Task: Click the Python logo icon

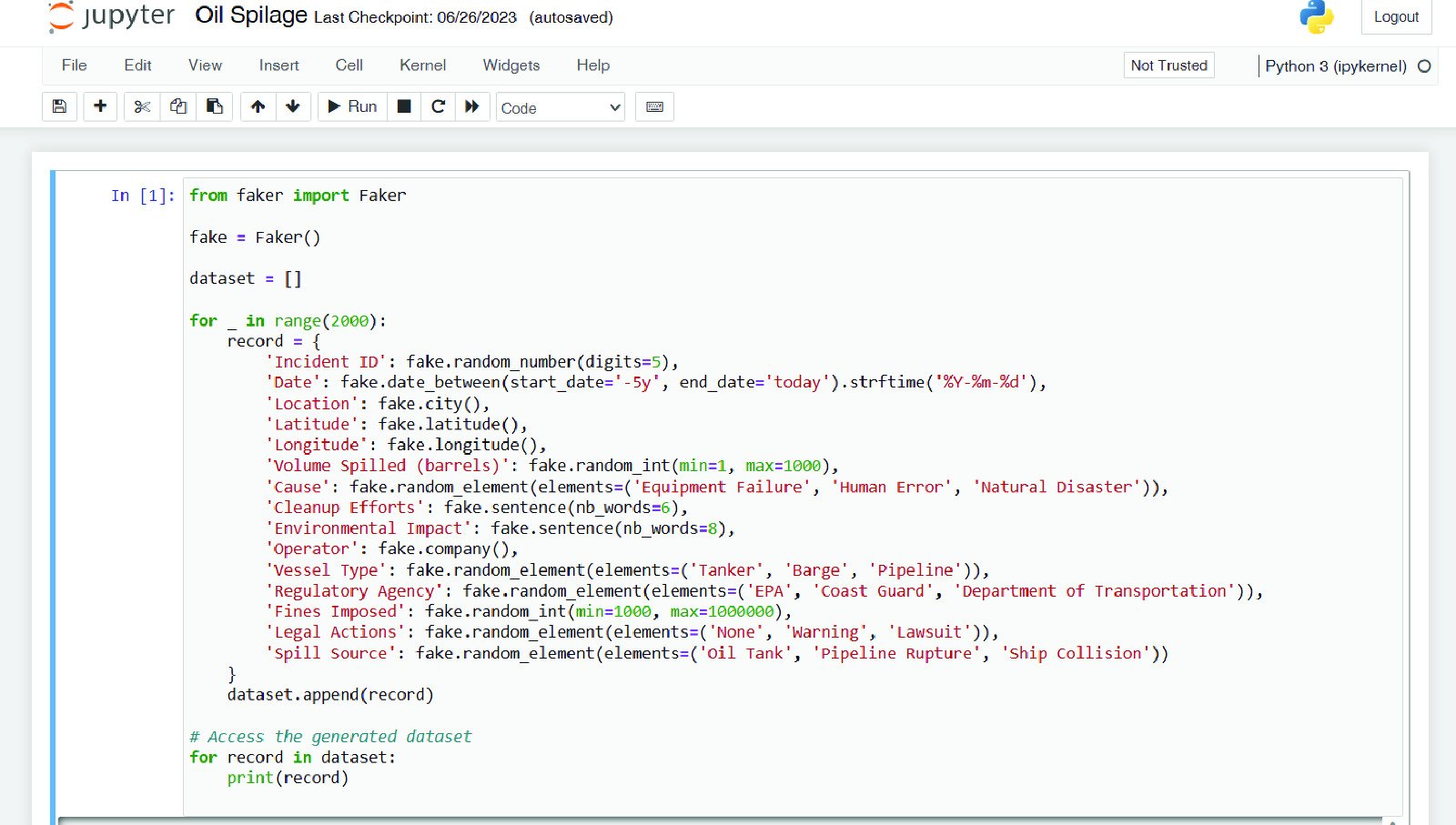Action: (x=1316, y=17)
